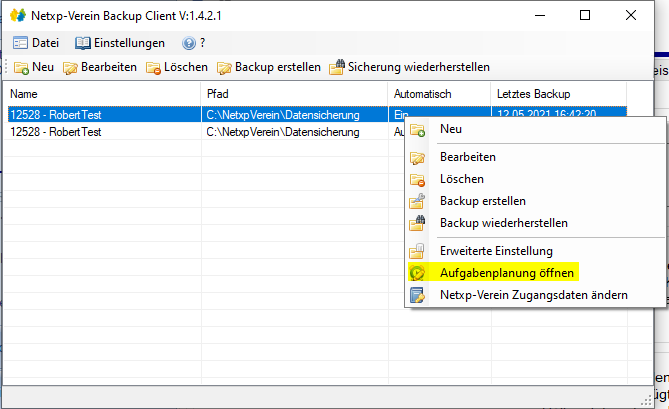Select Aufgabenplanung öffnen entry
The width and height of the screenshot is (669, 409).
[x=535, y=273]
